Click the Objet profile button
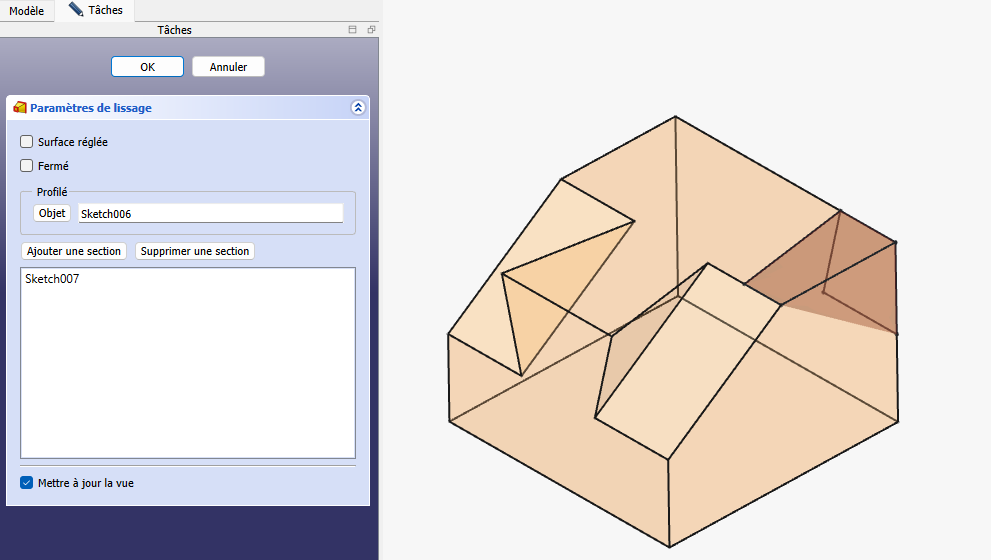Viewport: 991px width, 560px height. click(52, 213)
